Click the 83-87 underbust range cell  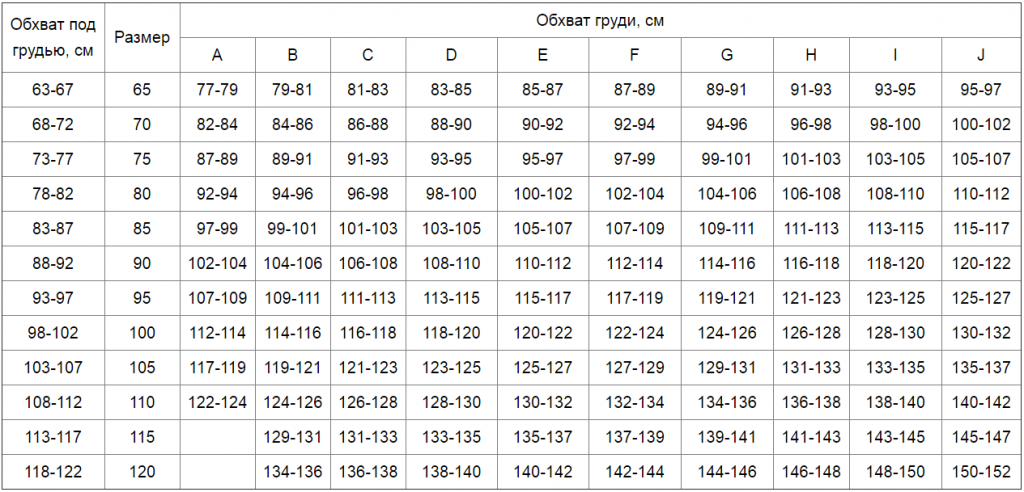click(x=53, y=229)
